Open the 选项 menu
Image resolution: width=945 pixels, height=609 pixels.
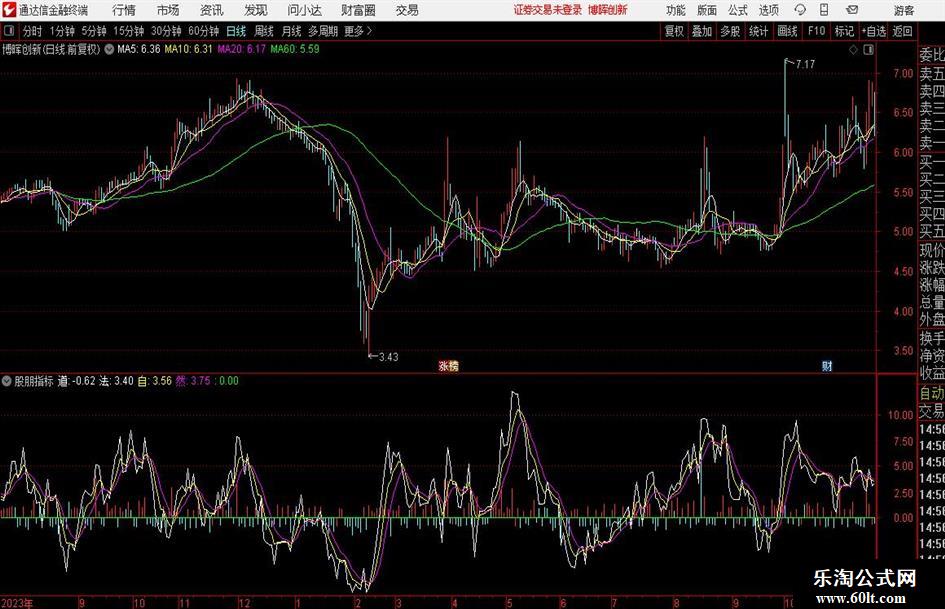pyautogui.click(x=768, y=10)
